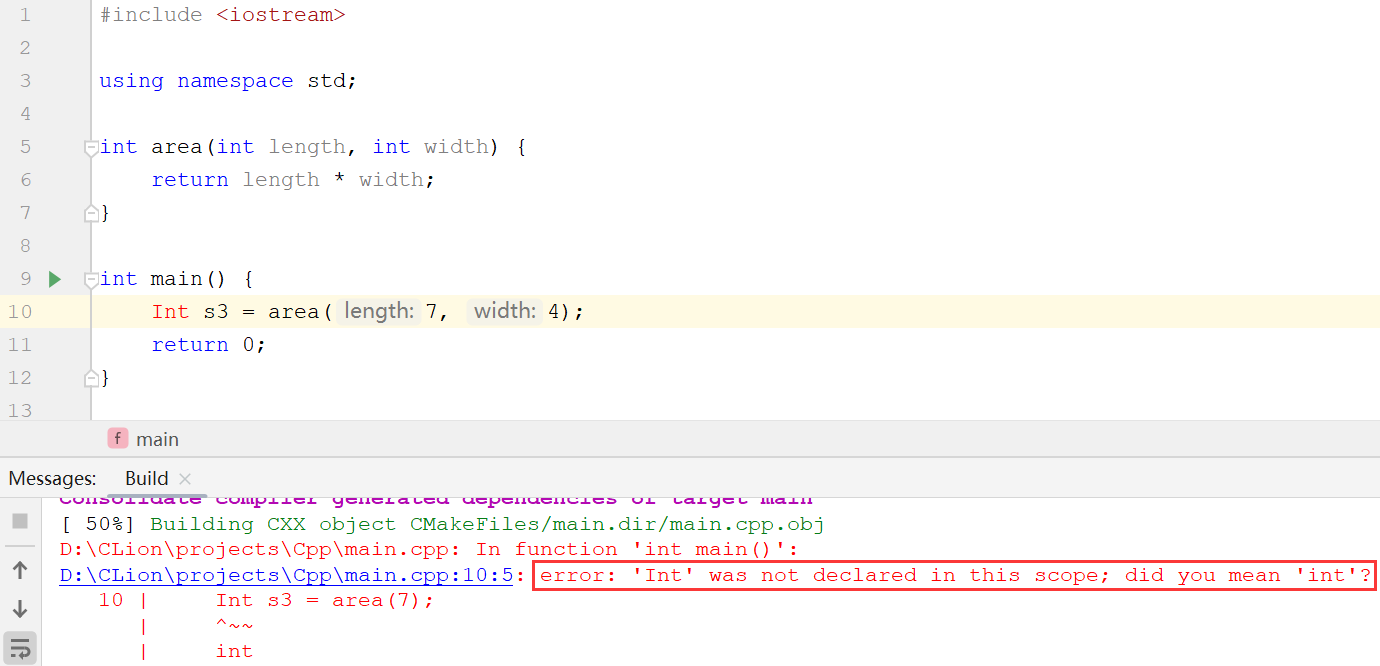Click the area call on line 10

click(294, 312)
